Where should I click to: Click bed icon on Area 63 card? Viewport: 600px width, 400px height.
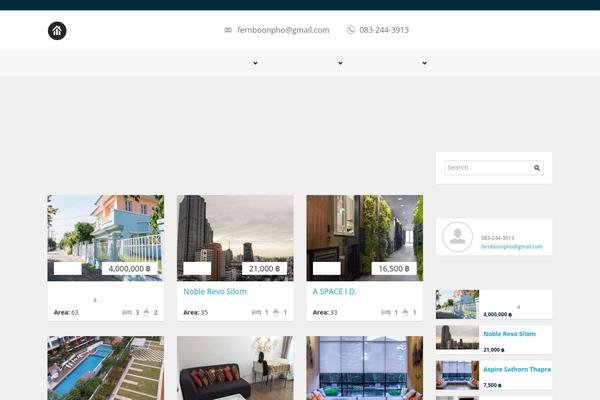click(x=127, y=313)
